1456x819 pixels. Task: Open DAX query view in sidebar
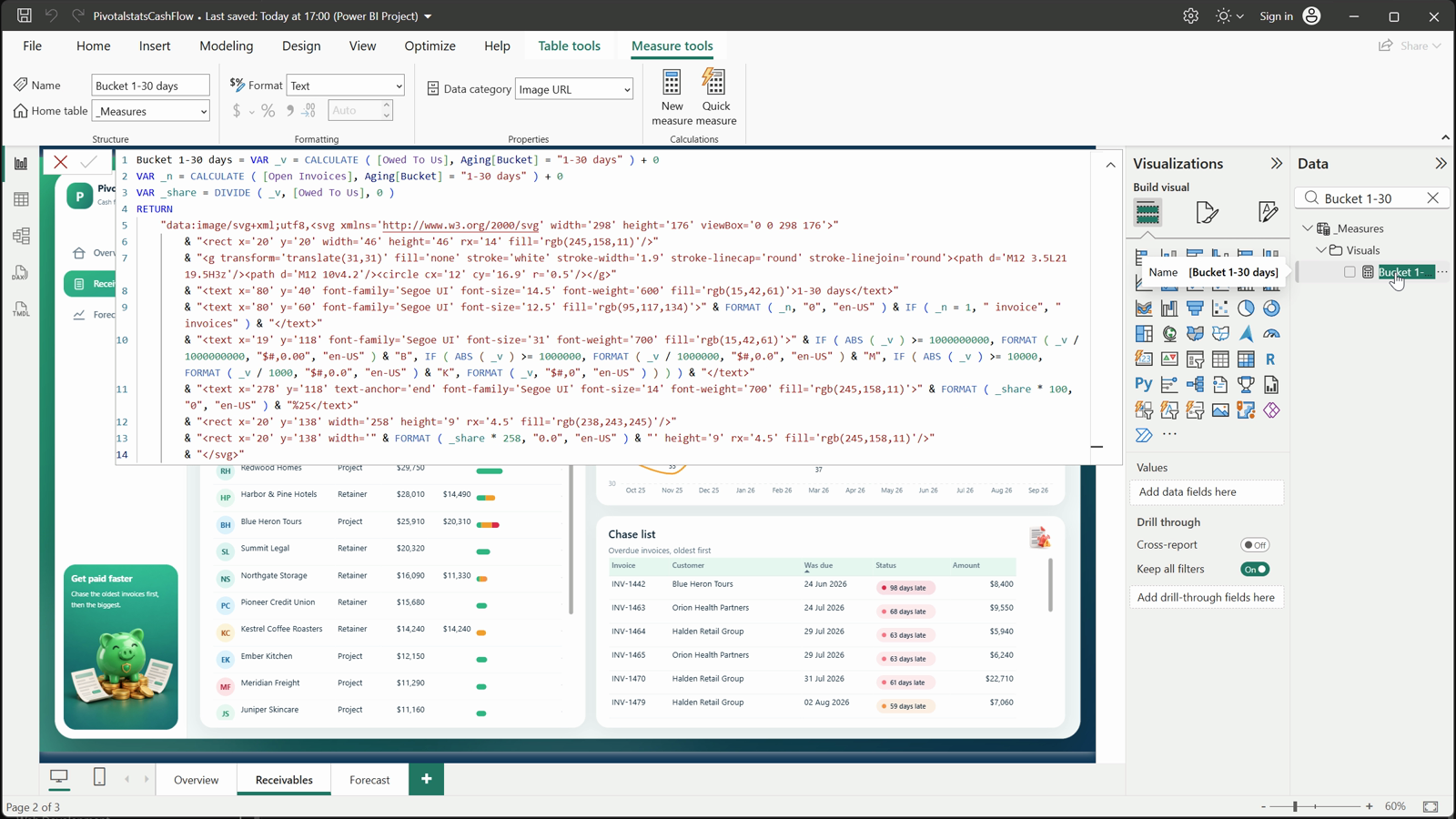21,273
